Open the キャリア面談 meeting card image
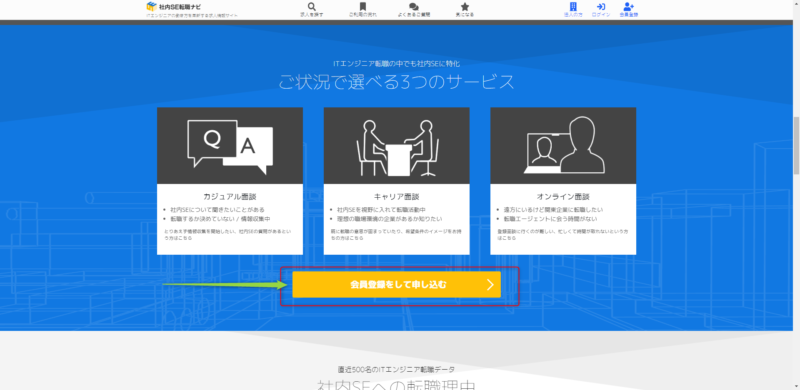The image size is (800, 390). pos(396,145)
